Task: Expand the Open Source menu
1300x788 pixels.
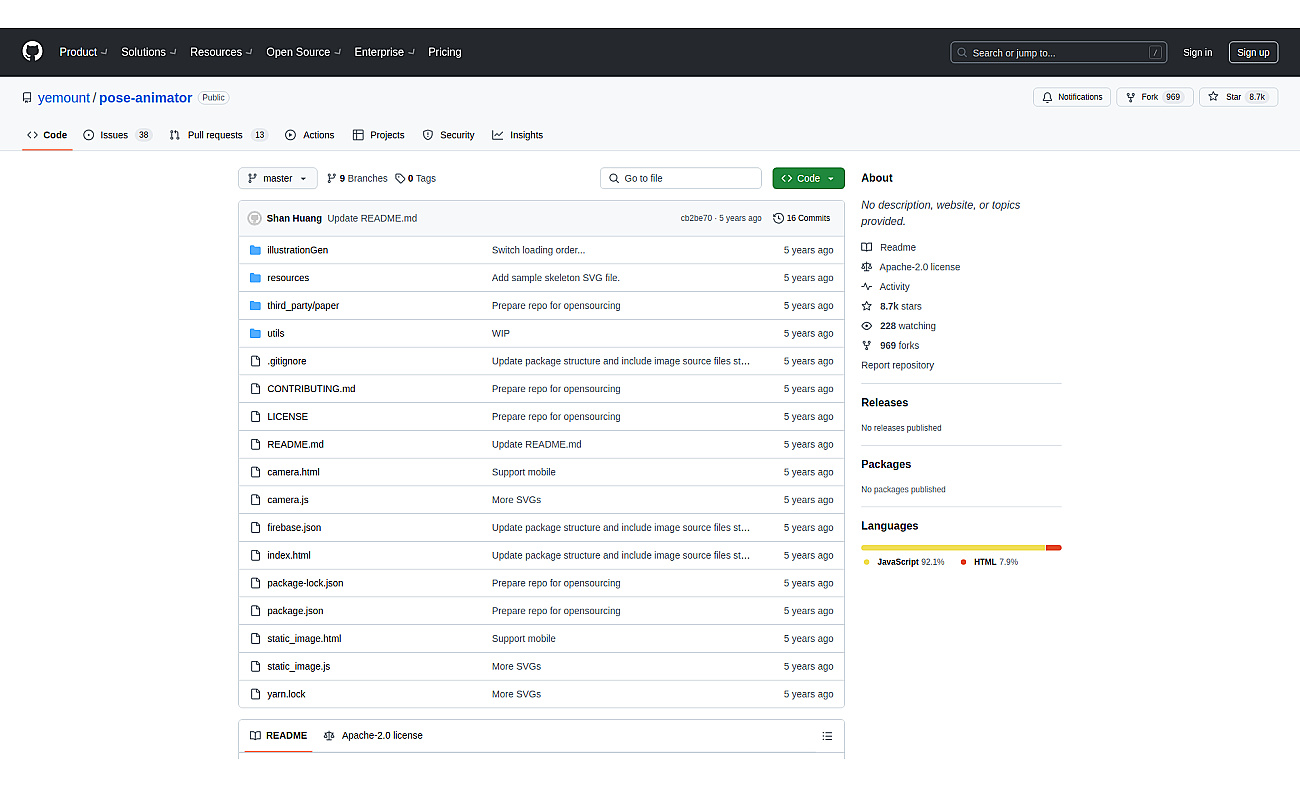Action: coord(303,52)
